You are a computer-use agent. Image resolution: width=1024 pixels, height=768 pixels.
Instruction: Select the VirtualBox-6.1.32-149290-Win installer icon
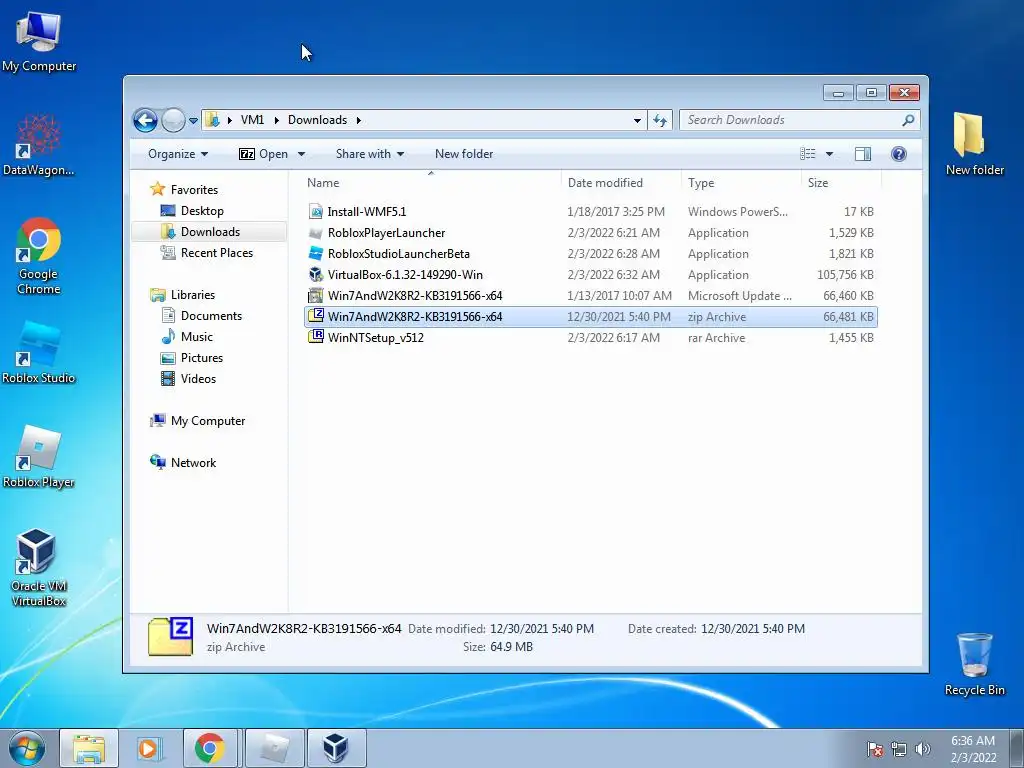point(316,275)
